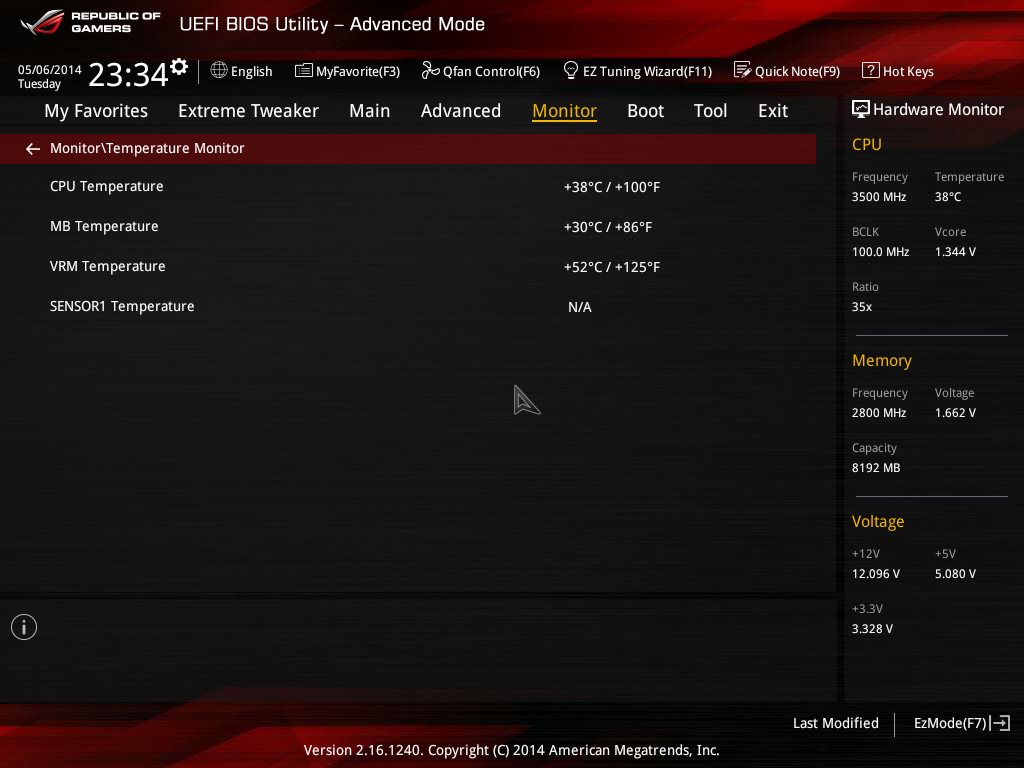Viewport: 1024px width, 768px height.
Task: Select the MB Temperature row
Action: (x=408, y=227)
